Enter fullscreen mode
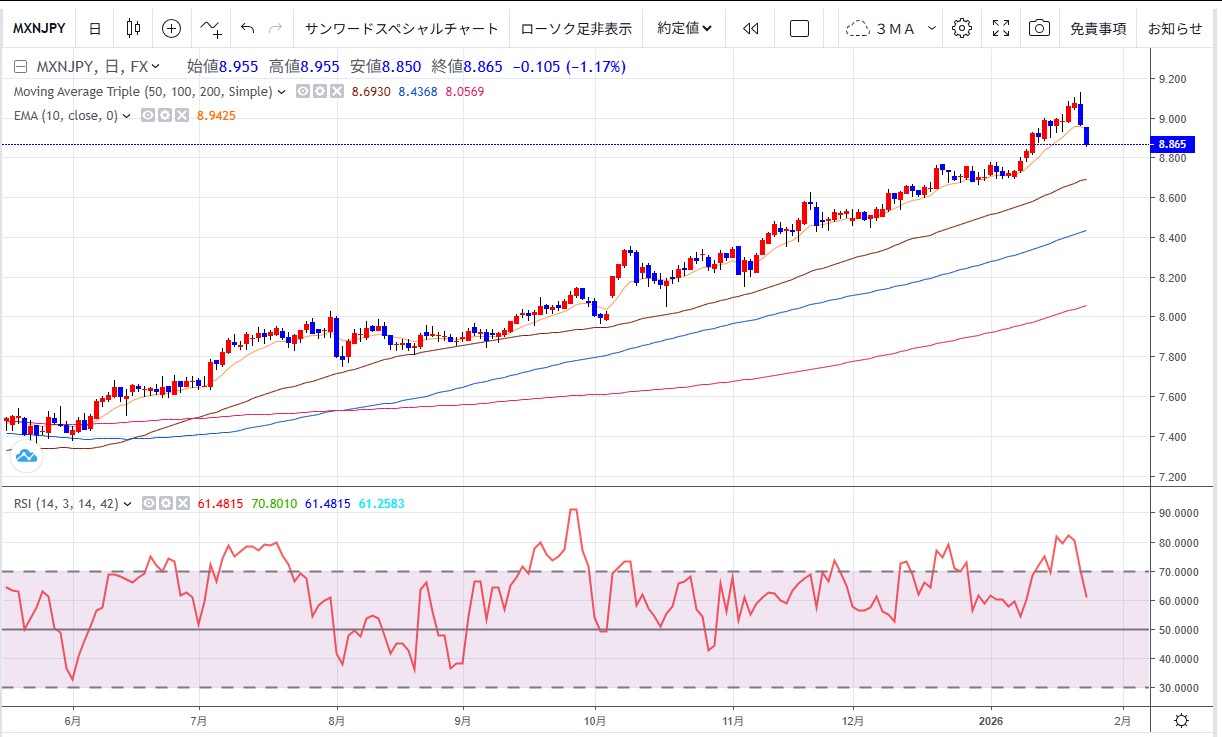Viewport: 1222px width, 737px height. pyautogui.click(x=1001, y=28)
